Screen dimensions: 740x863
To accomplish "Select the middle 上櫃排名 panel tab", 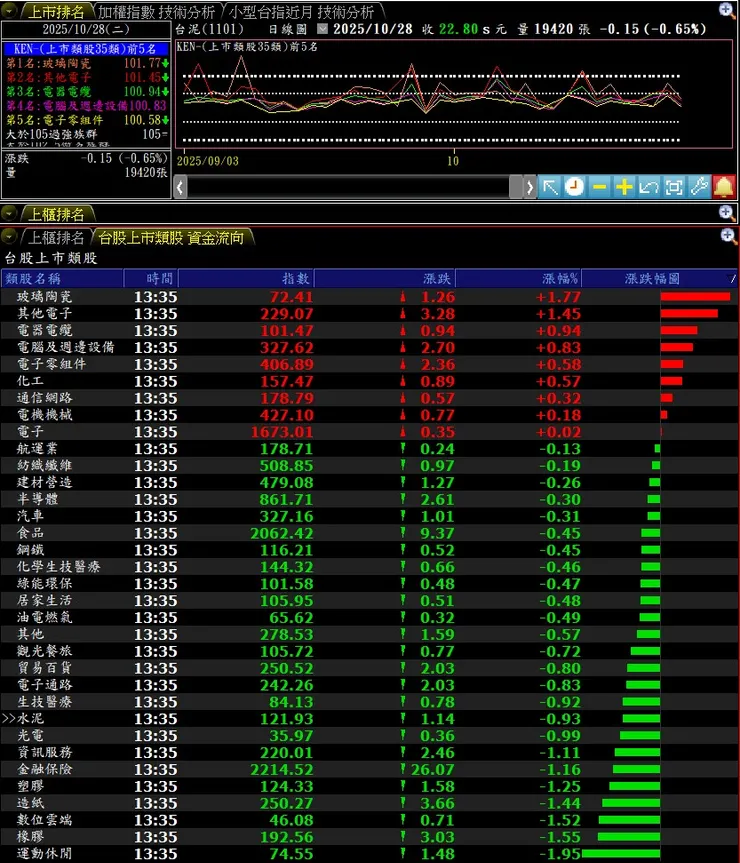I will click(56, 214).
